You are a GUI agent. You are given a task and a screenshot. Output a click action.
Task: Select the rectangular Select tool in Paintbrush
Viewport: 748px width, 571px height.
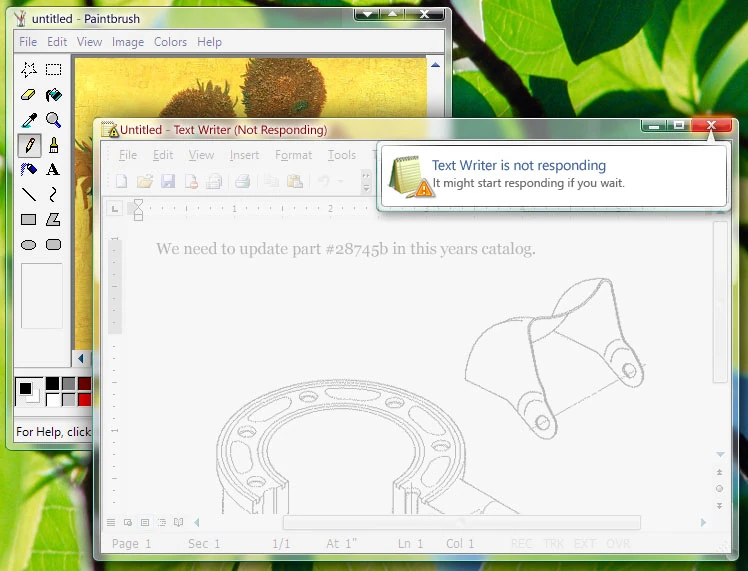(53, 70)
